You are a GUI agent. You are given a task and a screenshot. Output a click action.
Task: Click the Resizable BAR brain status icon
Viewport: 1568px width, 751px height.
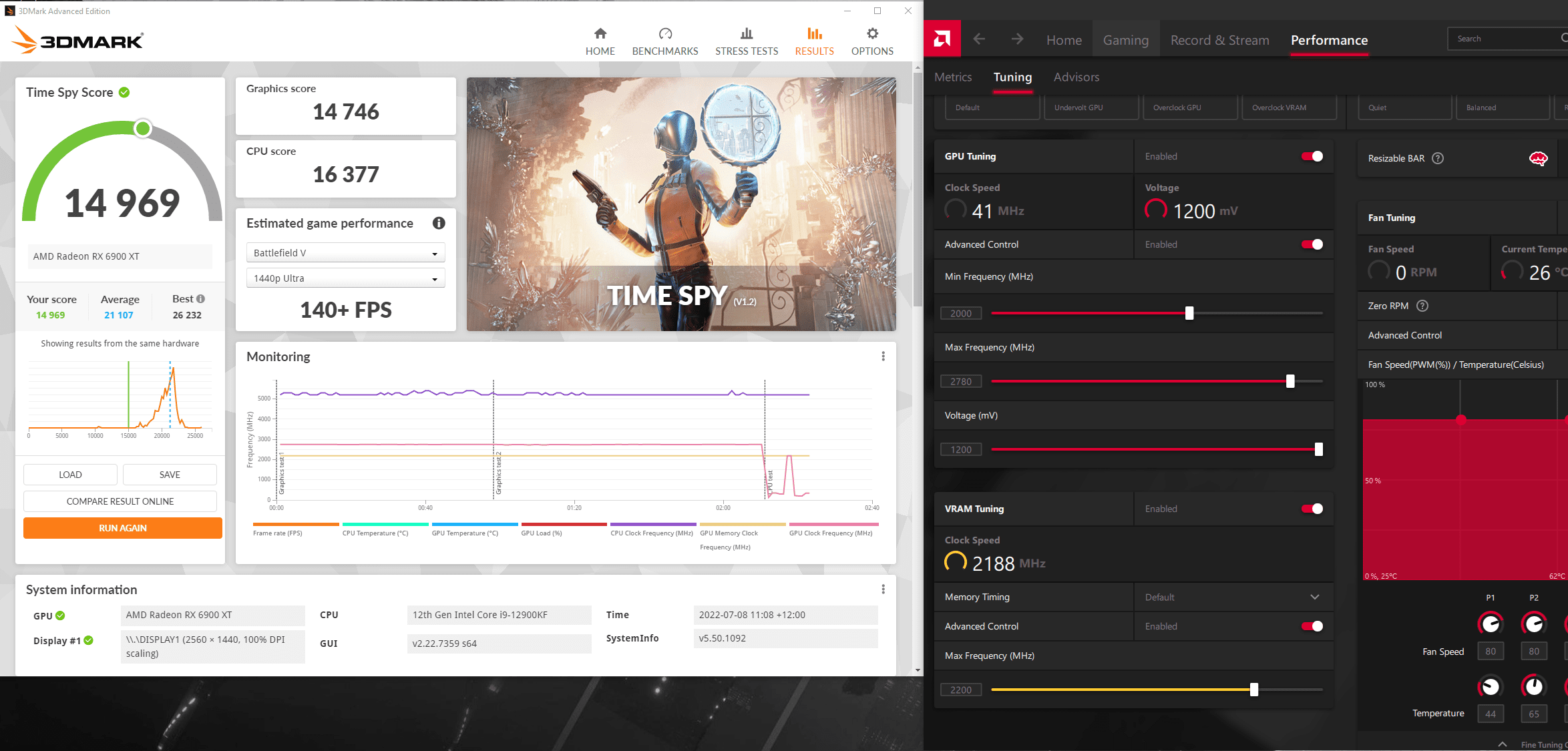[1538, 158]
